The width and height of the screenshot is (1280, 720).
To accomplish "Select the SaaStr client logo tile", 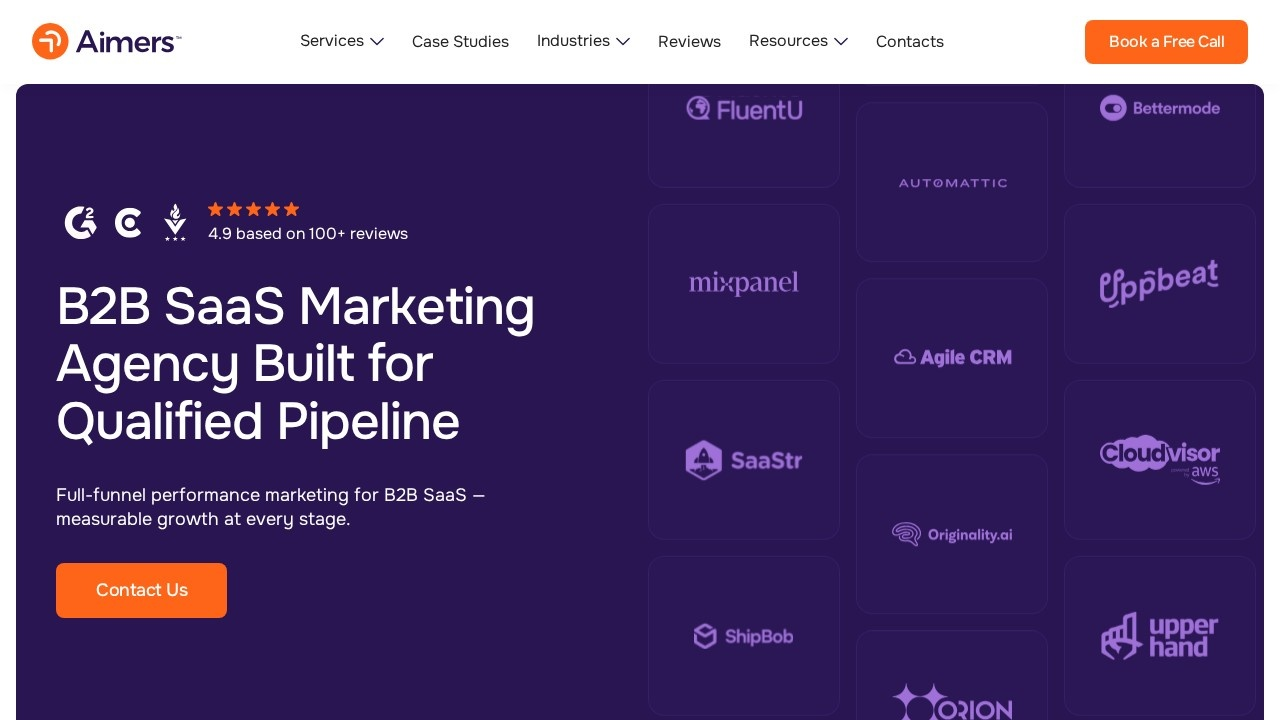I will (x=744, y=460).
